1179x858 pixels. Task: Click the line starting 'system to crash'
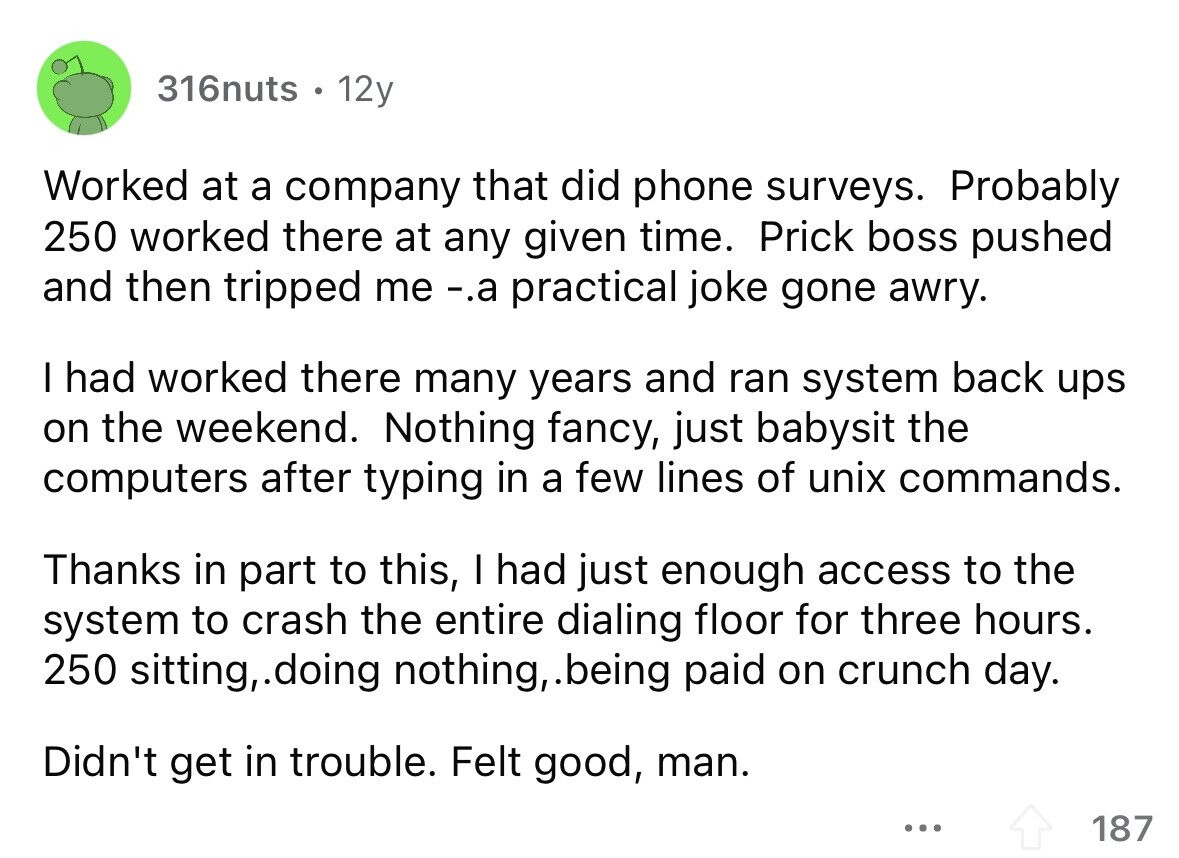click(x=568, y=620)
